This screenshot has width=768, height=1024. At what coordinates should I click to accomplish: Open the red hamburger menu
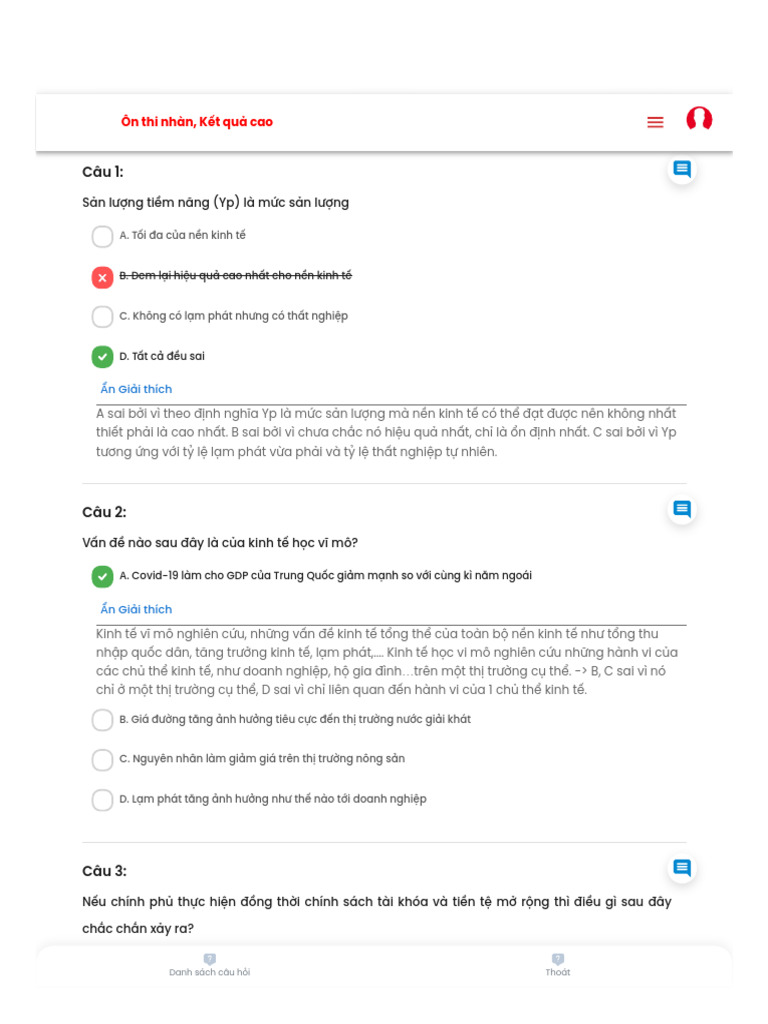tap(655, 122)
